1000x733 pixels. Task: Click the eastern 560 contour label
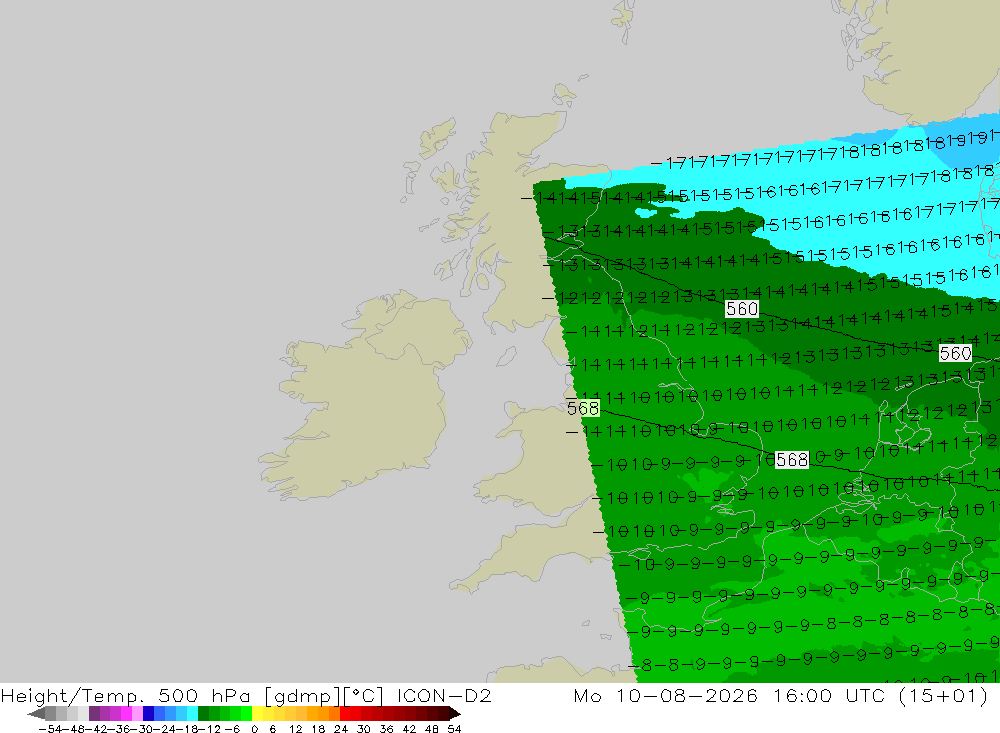pos(955,353)
